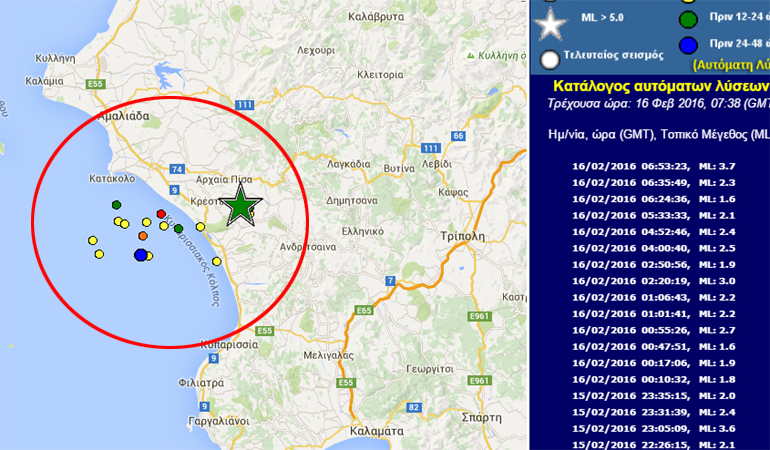Select the large blue earthquake dot

(141, 256)
